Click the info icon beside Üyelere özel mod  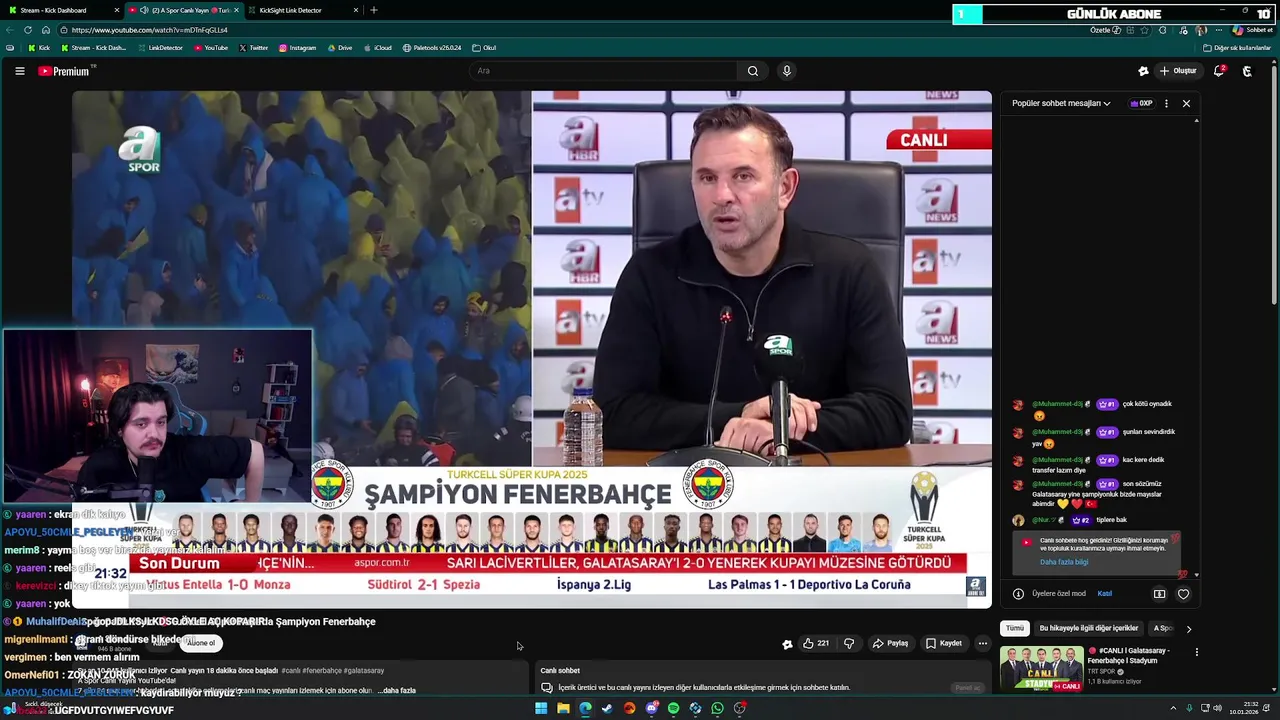point(1018,594)
